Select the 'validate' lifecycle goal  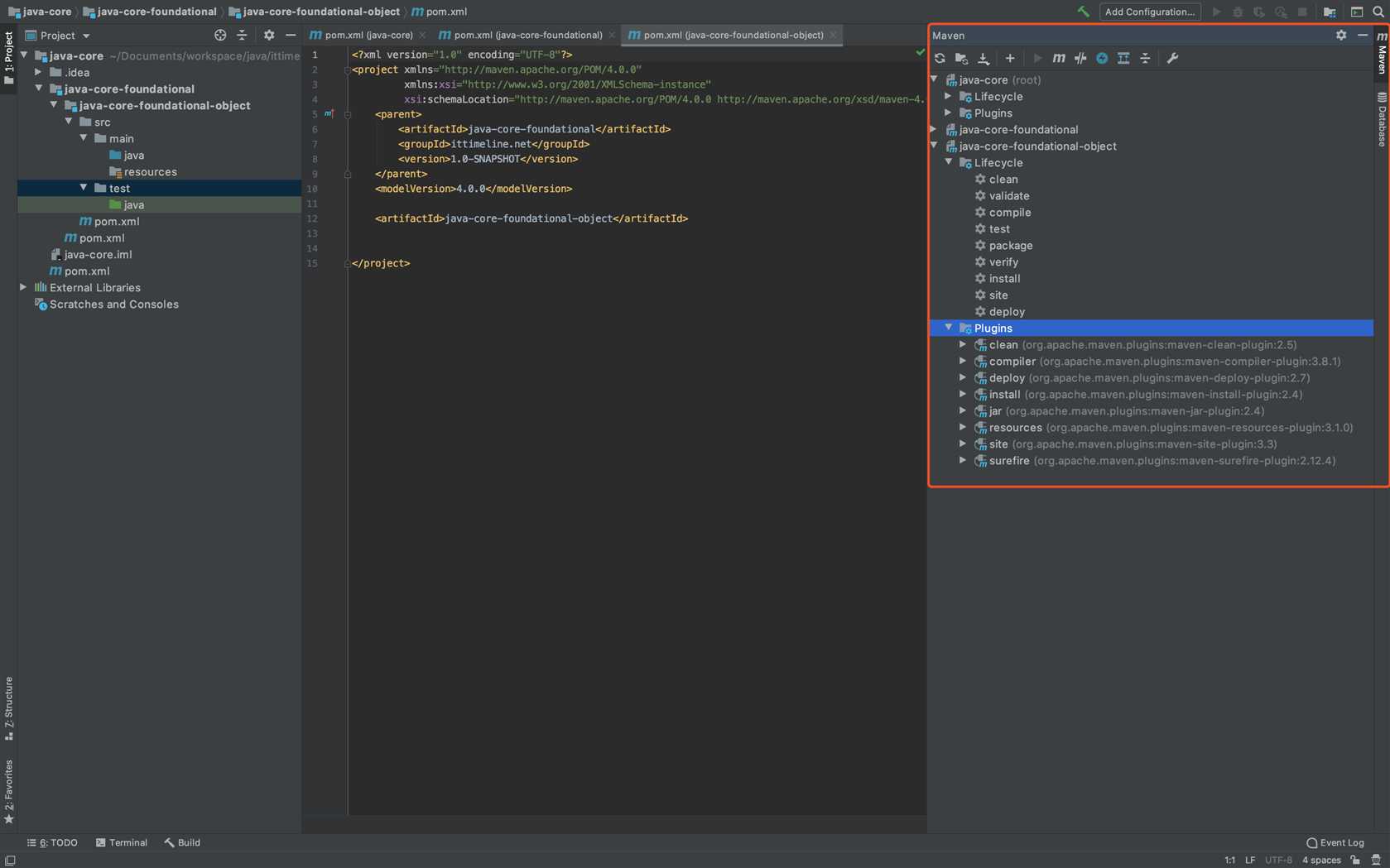tap(1008, 196)
